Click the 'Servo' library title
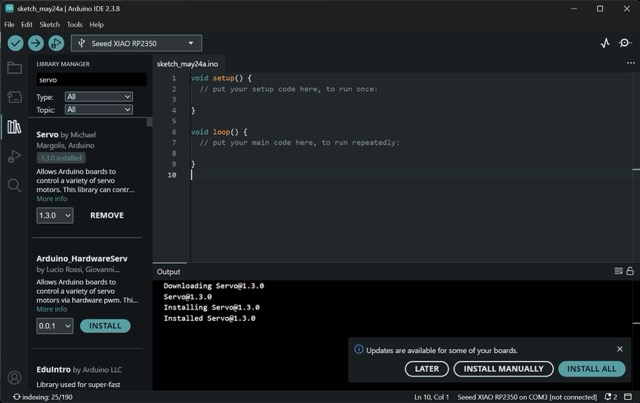The image size is (640, 403). [x=47, y=135]
